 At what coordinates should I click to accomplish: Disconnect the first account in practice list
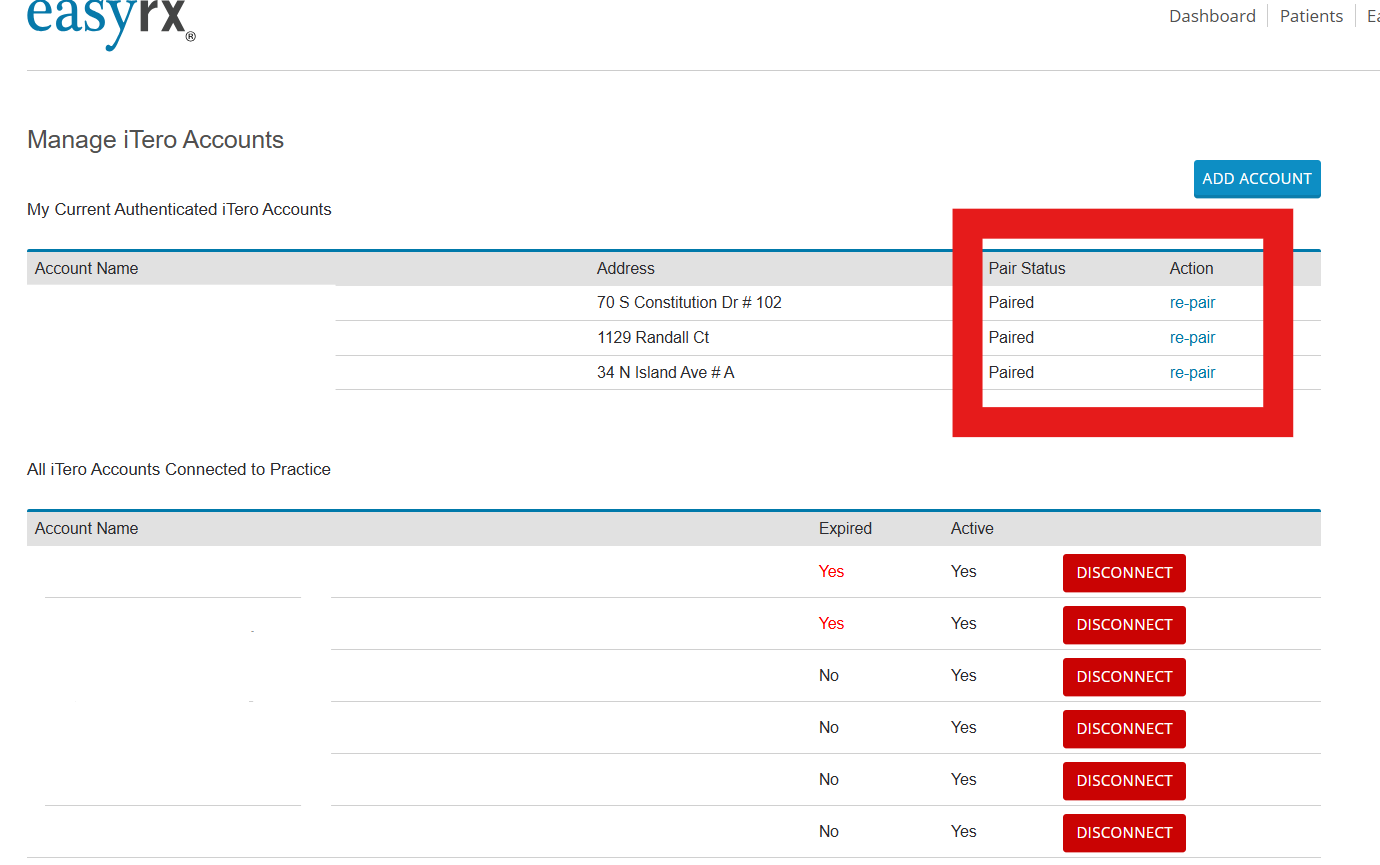(1124, 573)
